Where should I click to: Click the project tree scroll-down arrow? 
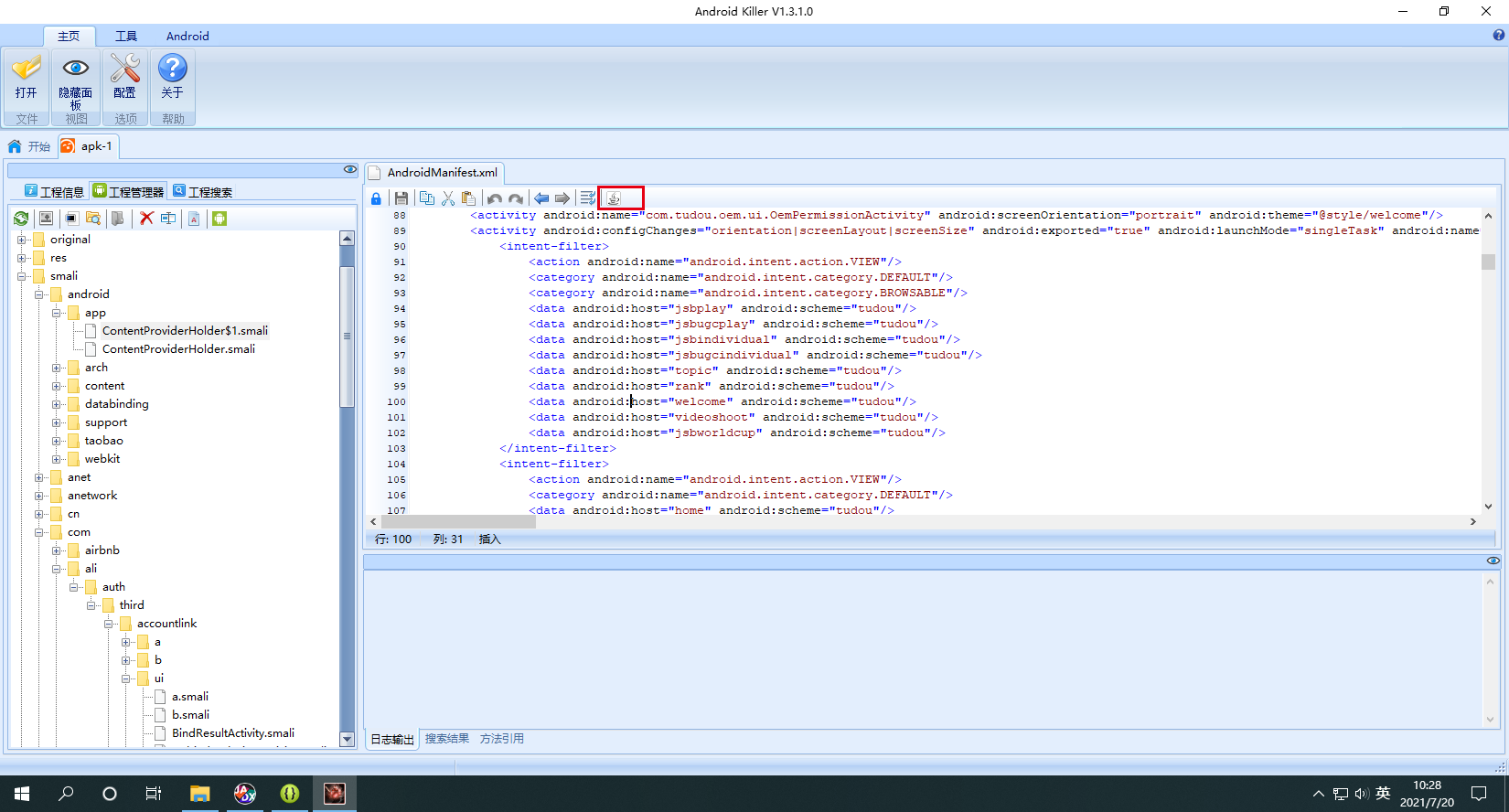pos(347,739)
